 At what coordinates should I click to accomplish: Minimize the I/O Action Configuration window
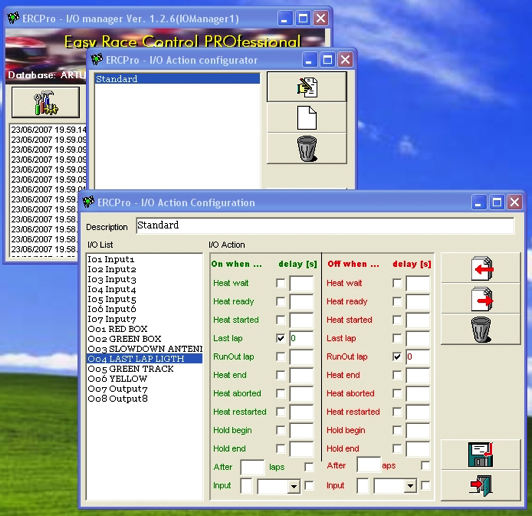[x=479, y=202]
